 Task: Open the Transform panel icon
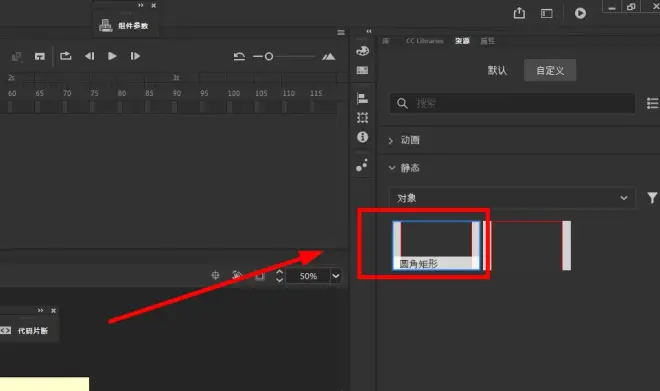362,118
